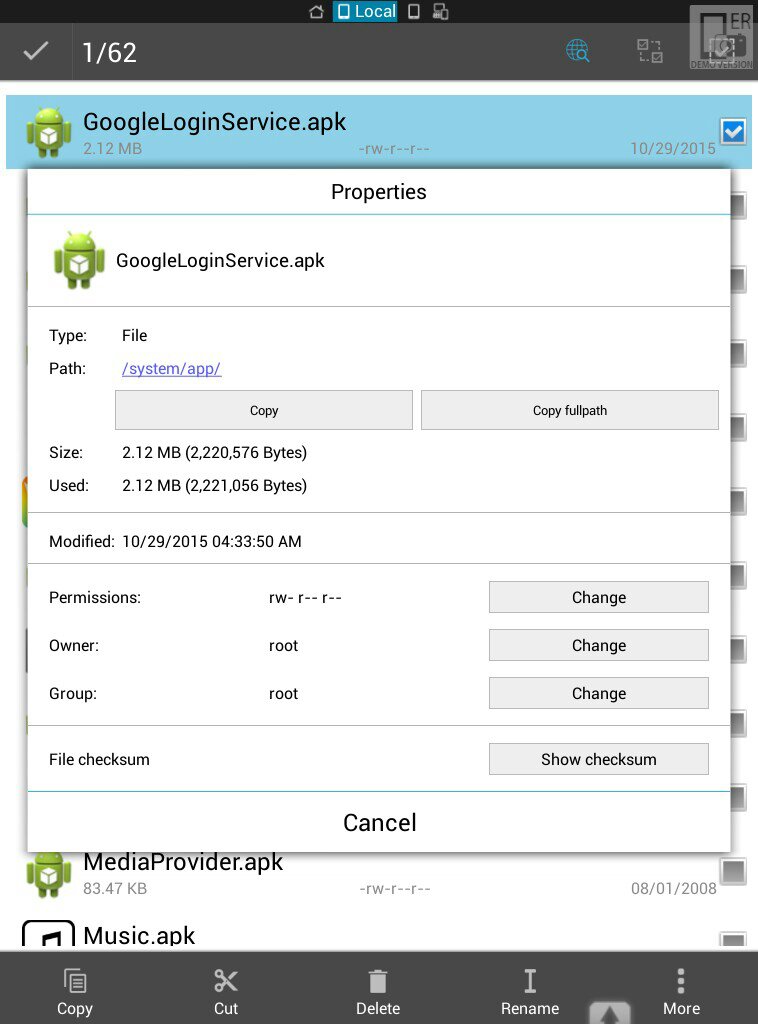Viewport: 758px width, 1024px height.
Task: Cut the selected file
Action: (x=226, y=992)
